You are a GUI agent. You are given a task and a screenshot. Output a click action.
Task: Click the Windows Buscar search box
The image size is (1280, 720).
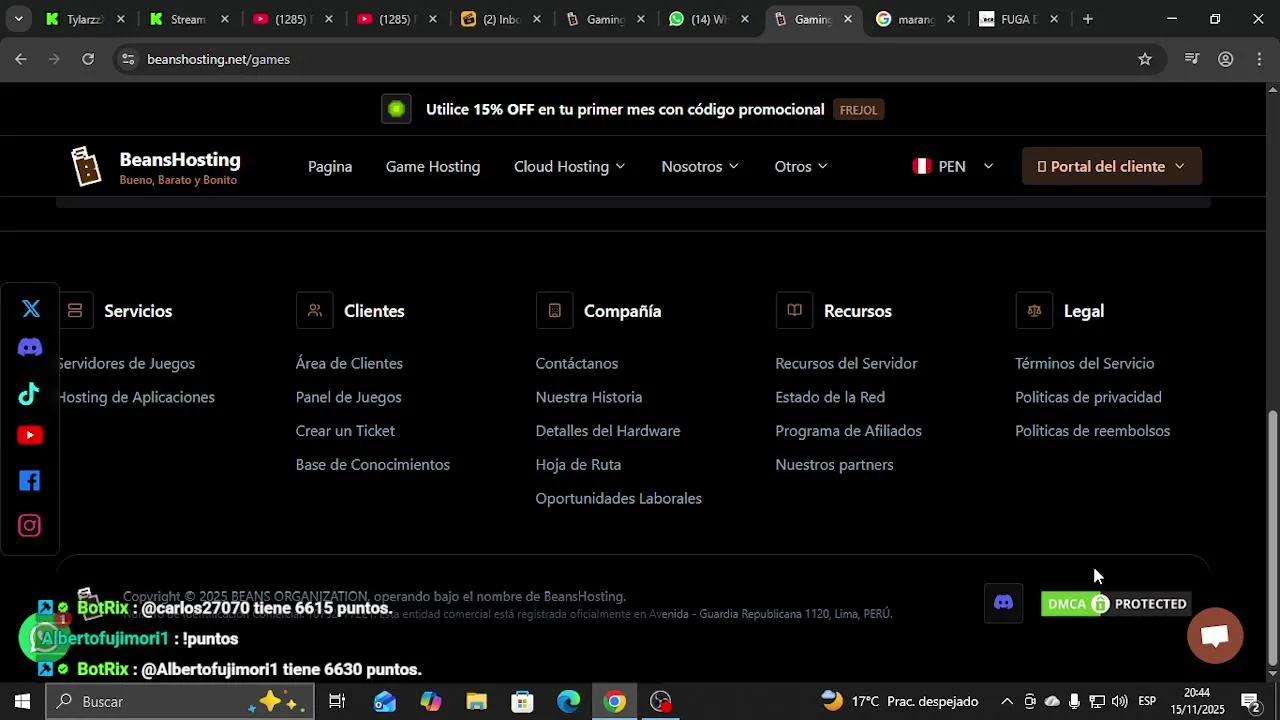(180, 701)
